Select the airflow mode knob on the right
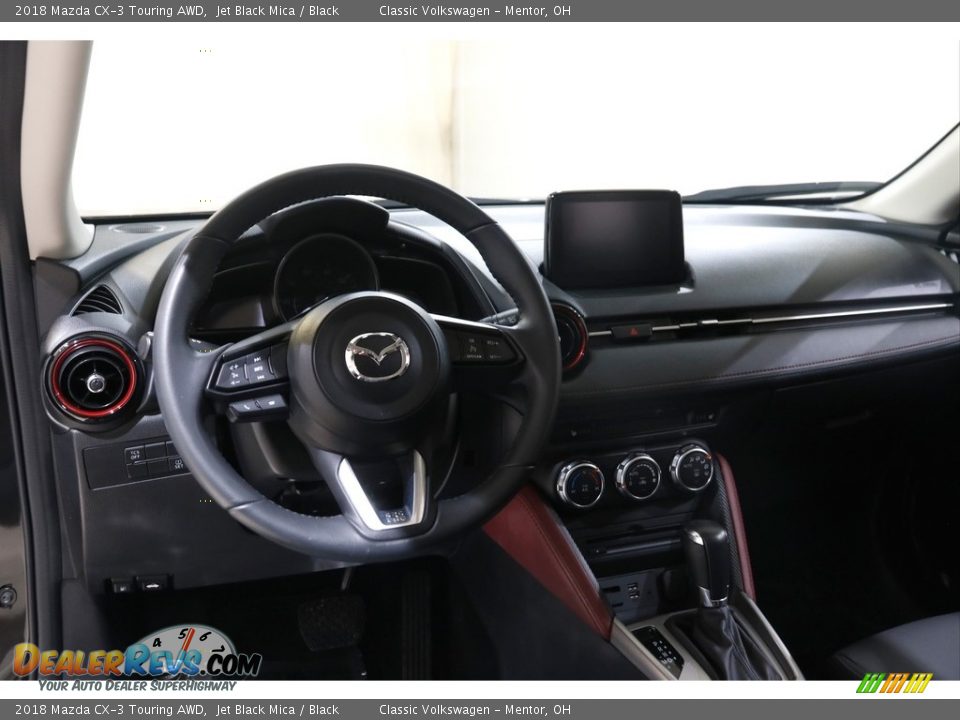960x720 pixels. (692, 468)
